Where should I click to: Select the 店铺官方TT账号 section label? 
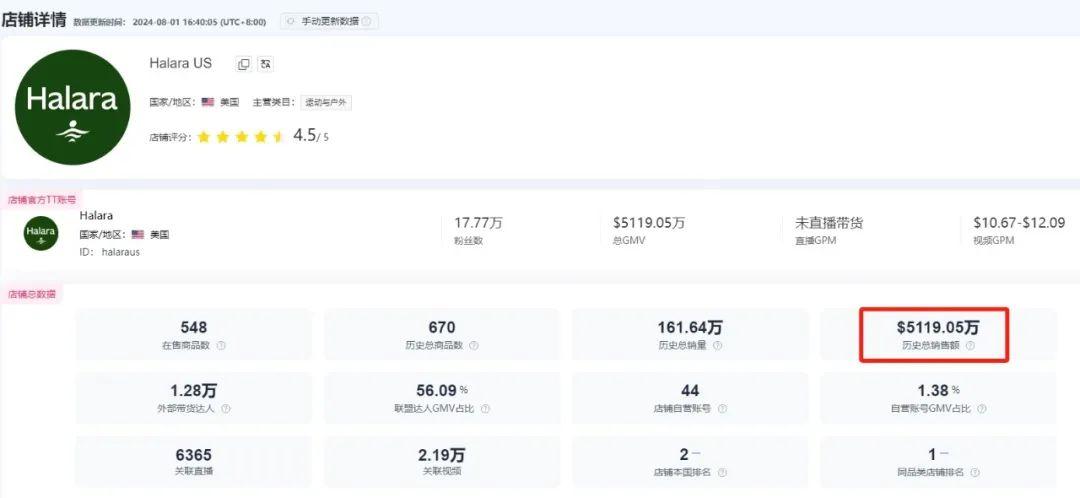click(x=41, y=200)
